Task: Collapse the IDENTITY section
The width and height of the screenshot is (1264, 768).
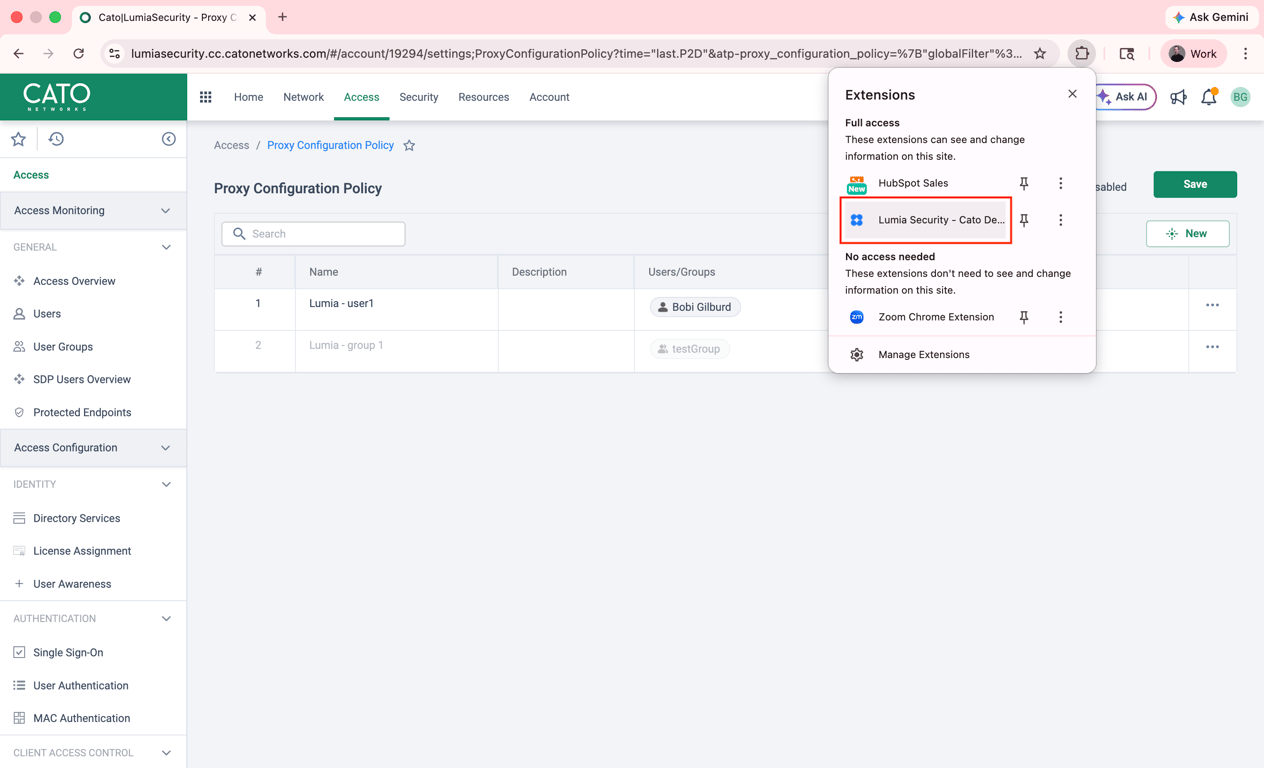Action: (166, 484)
